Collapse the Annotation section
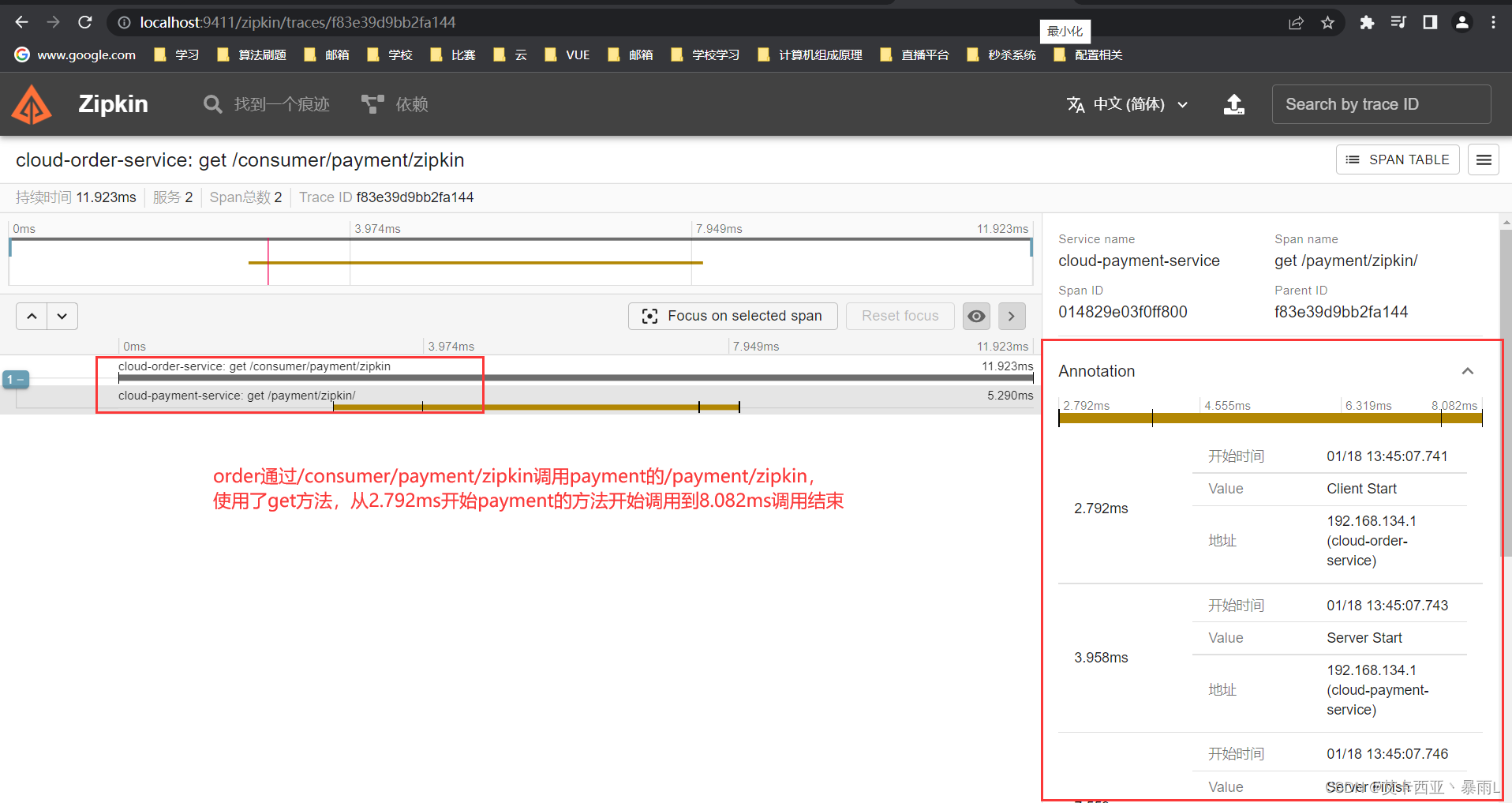 click(x=1468, y=371)
